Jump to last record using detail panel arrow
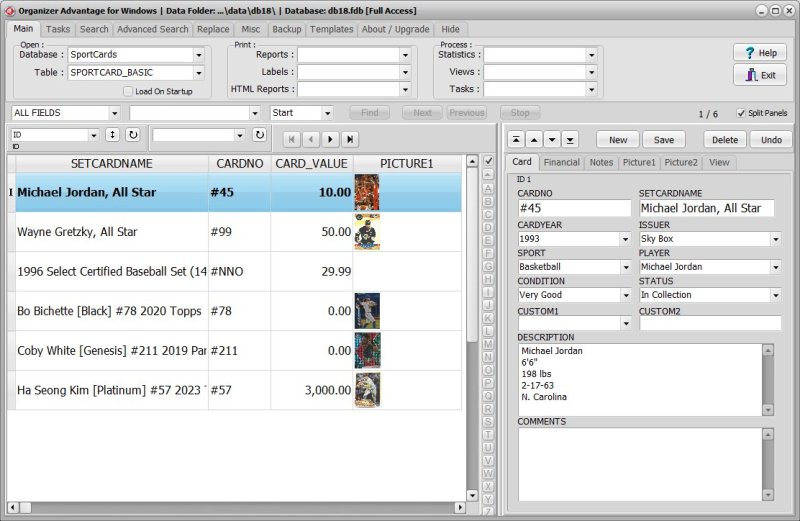 (569, 139)
